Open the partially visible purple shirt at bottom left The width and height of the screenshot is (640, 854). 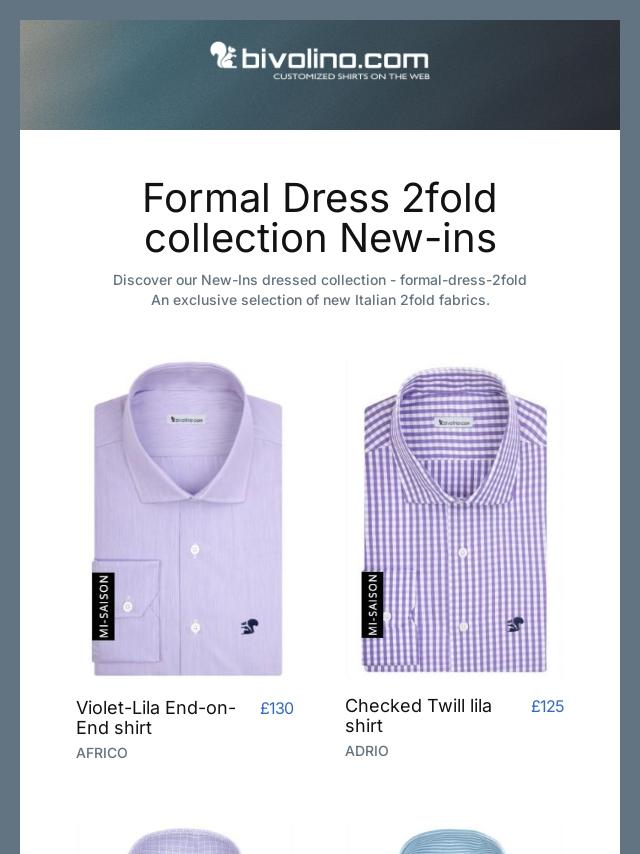tap(186, 838)
